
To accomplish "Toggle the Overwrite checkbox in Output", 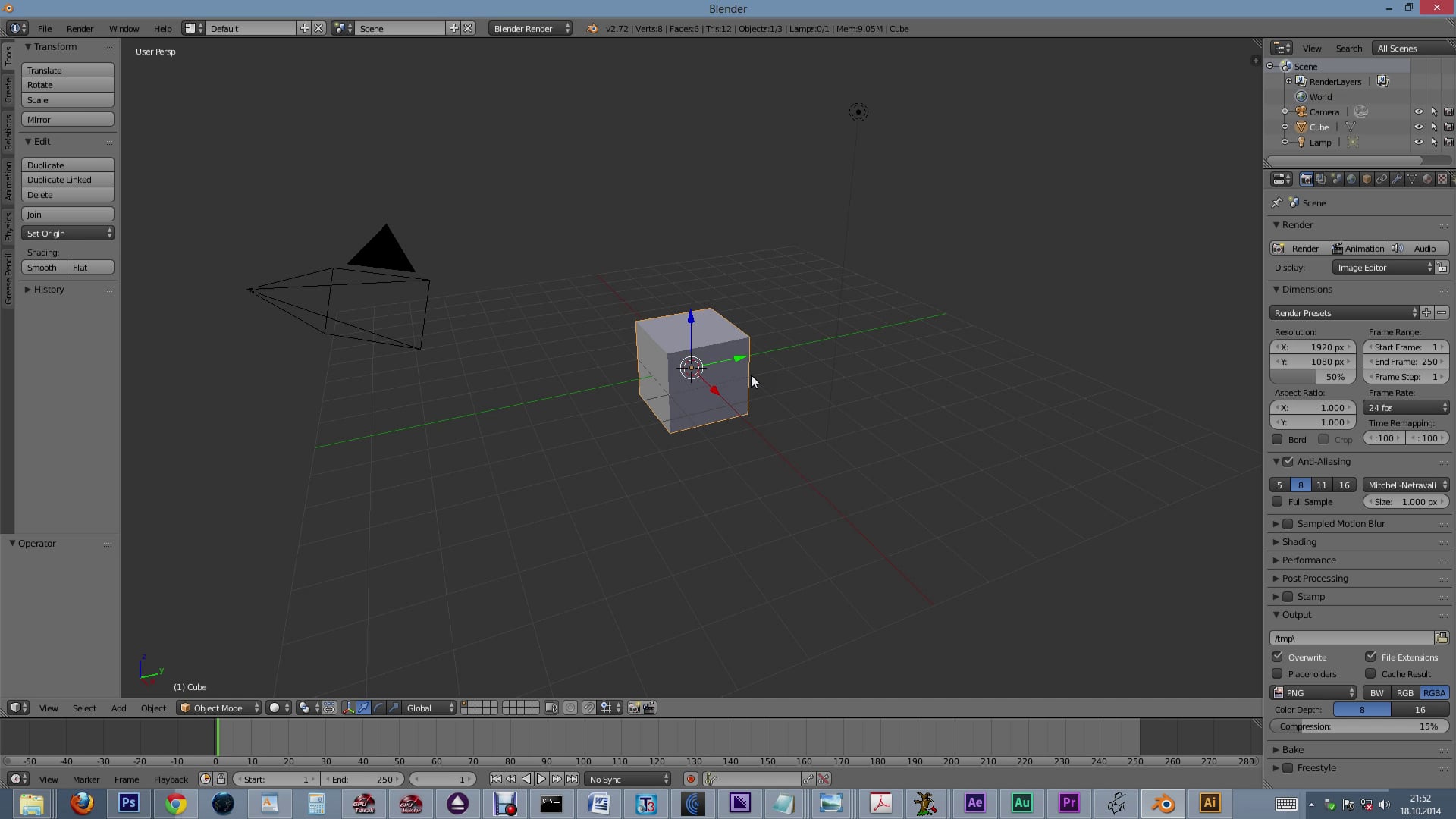I will (1278, 657).
